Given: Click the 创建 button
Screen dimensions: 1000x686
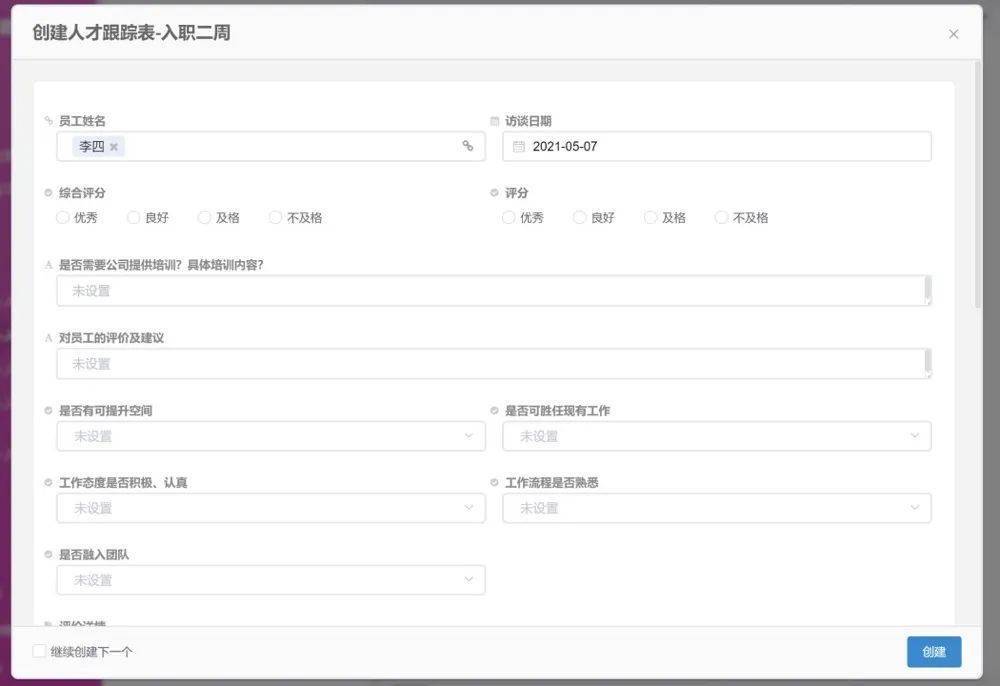Looking at the screenshot, I should point(934,652).
